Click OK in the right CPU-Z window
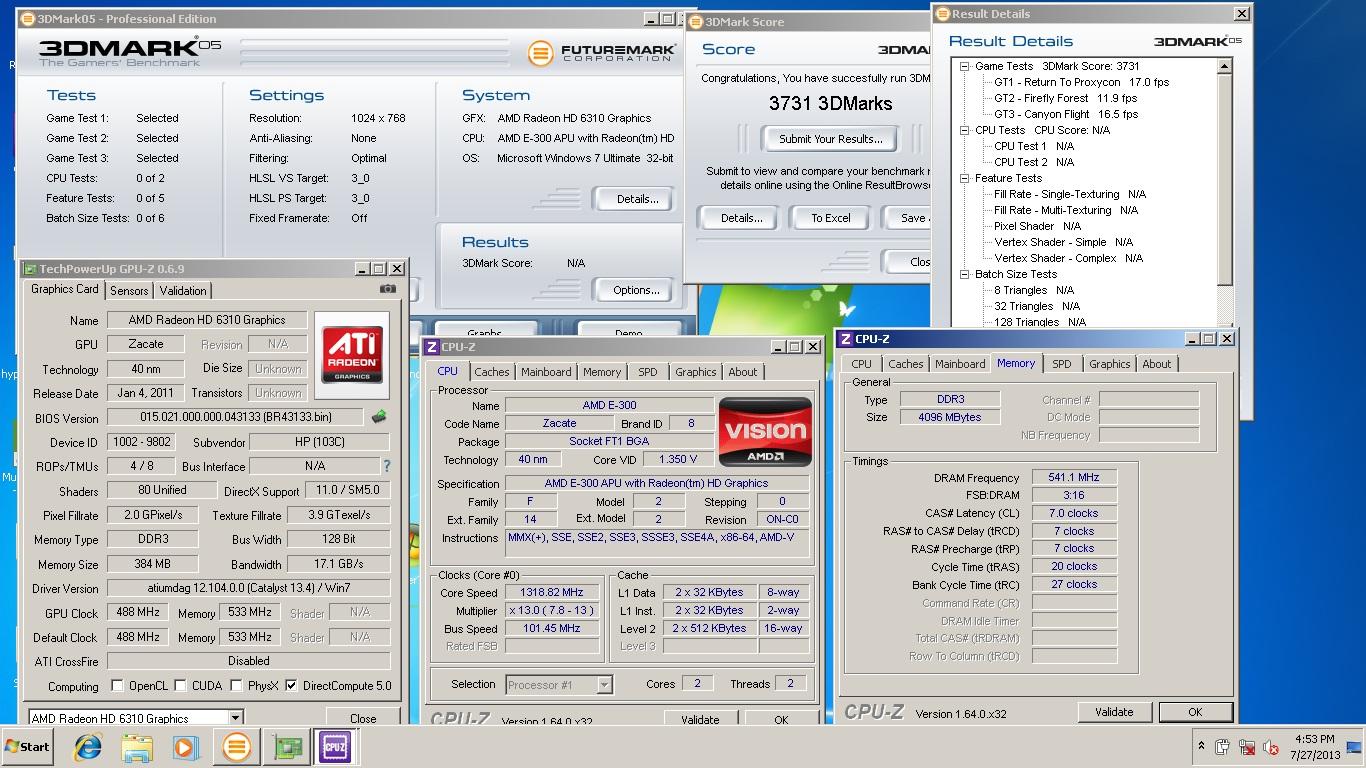 click(1195, 712)
